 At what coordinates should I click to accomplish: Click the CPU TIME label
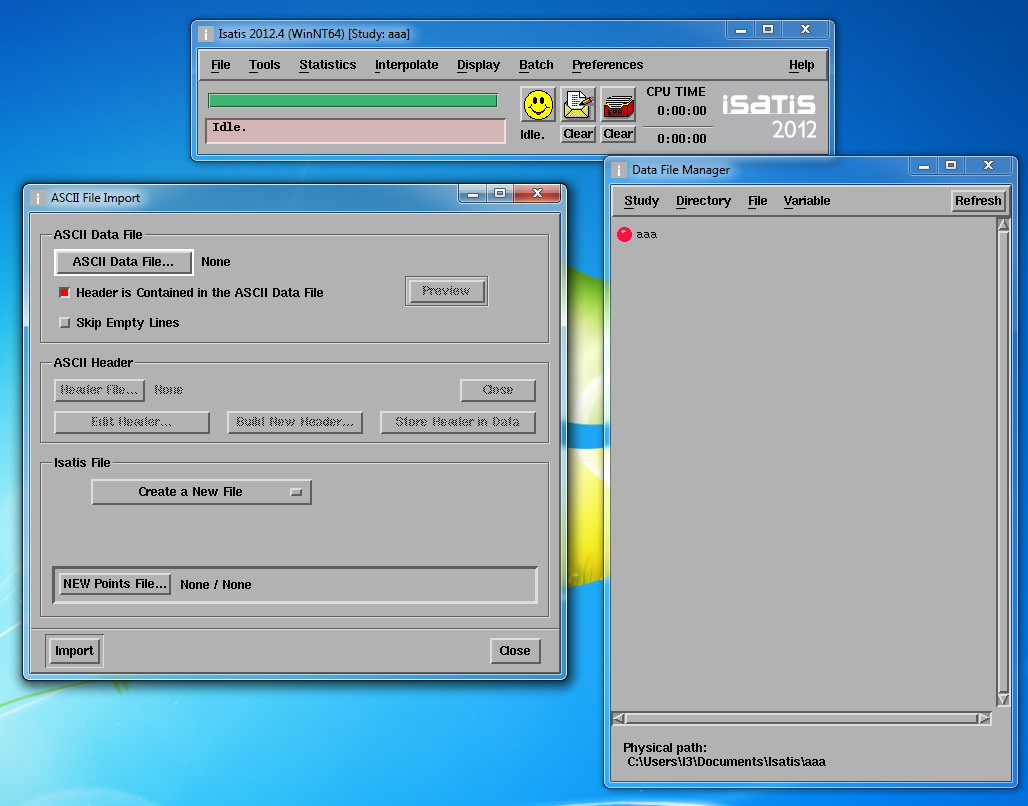pos(676,92)
